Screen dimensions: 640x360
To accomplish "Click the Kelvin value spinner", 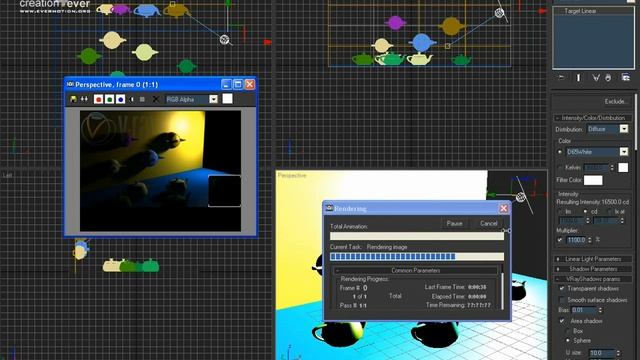I will coord(612,167).
